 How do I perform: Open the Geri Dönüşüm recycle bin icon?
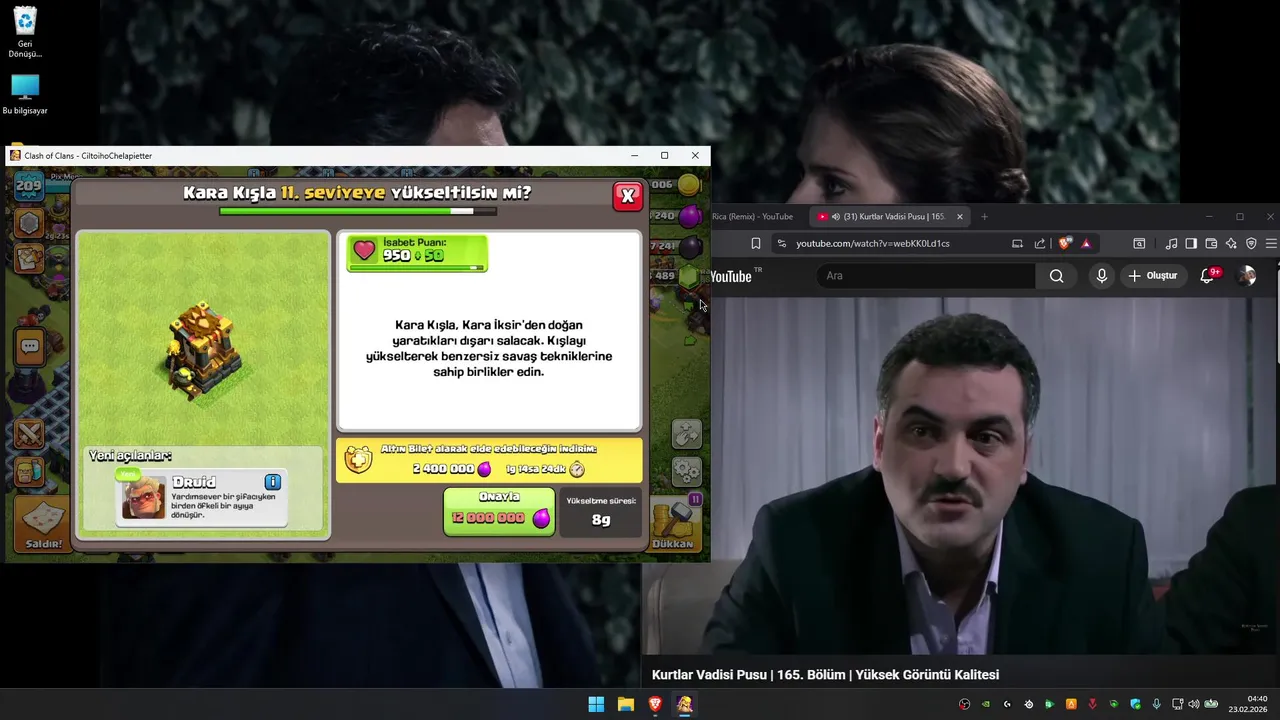click(25, 32)
